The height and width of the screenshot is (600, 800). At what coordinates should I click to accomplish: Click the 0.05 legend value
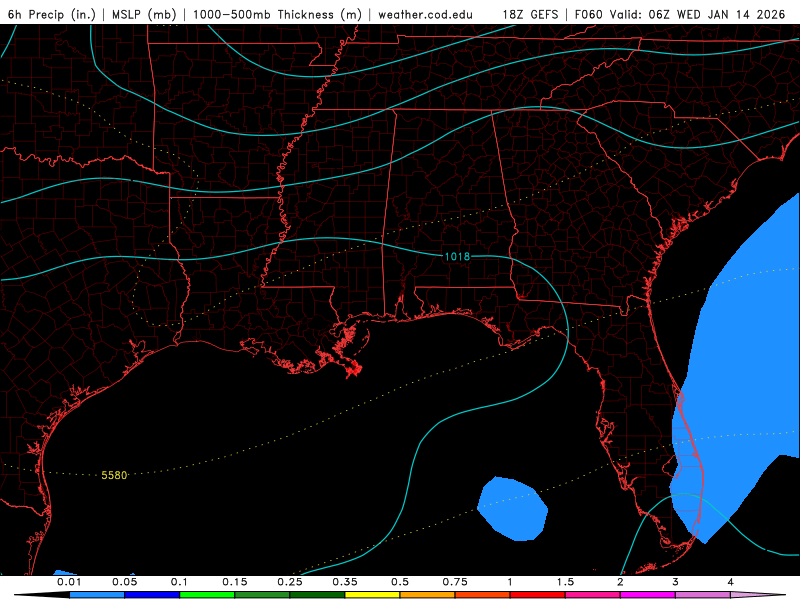[124, 582]
